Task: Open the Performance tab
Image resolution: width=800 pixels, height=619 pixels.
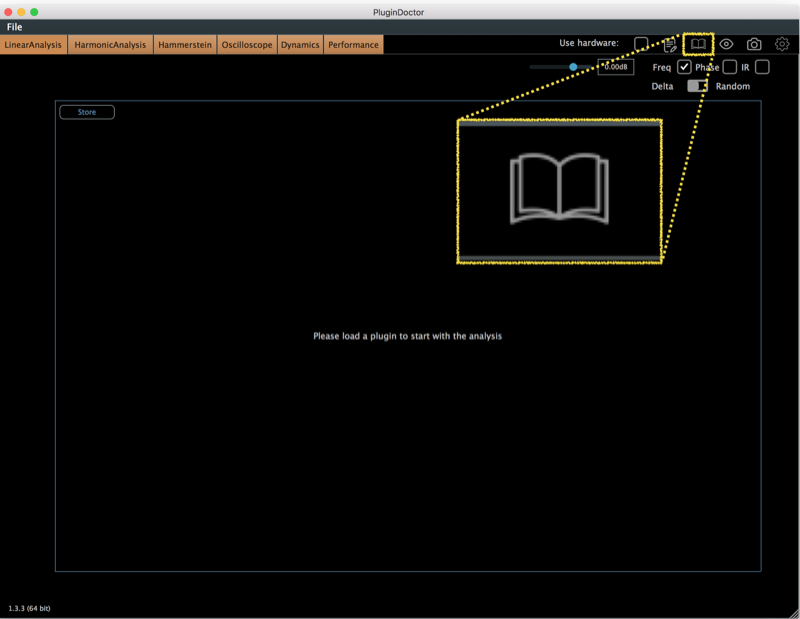Action: [353, 44]
